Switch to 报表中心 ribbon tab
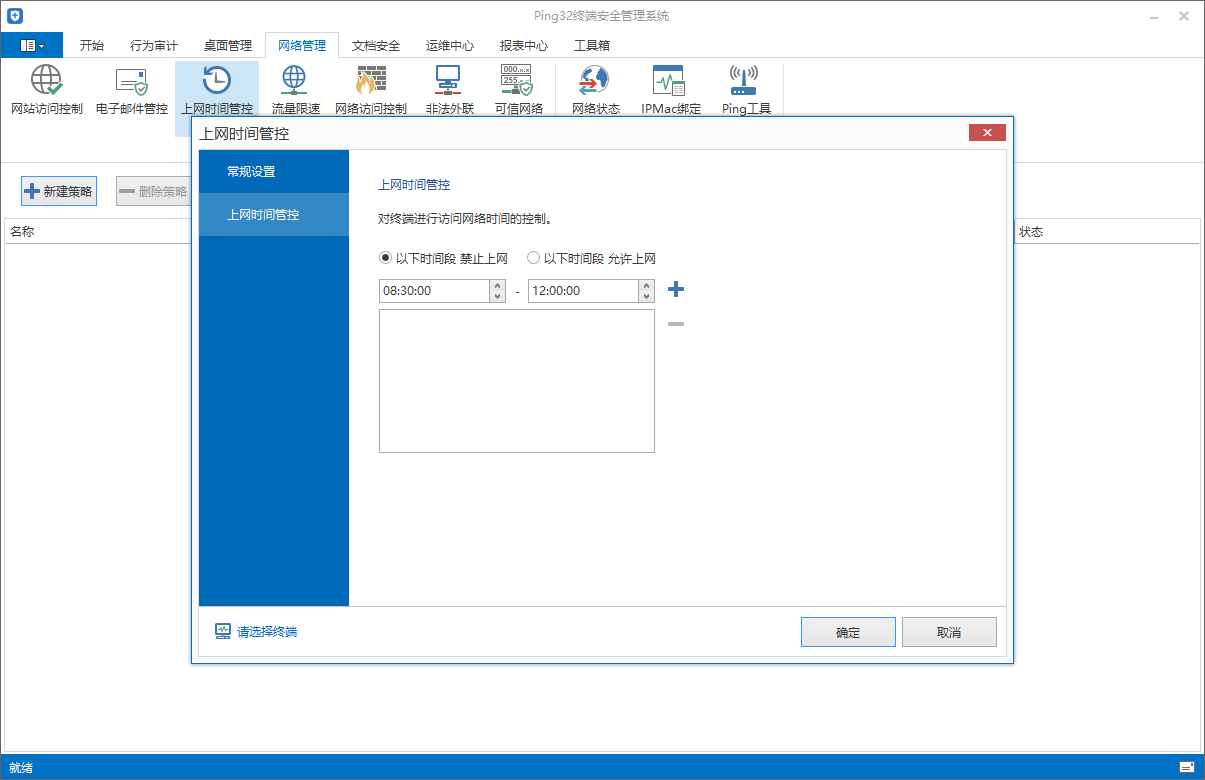The height and width of the screenshot is (780, 1205). (x=524, y=45)
